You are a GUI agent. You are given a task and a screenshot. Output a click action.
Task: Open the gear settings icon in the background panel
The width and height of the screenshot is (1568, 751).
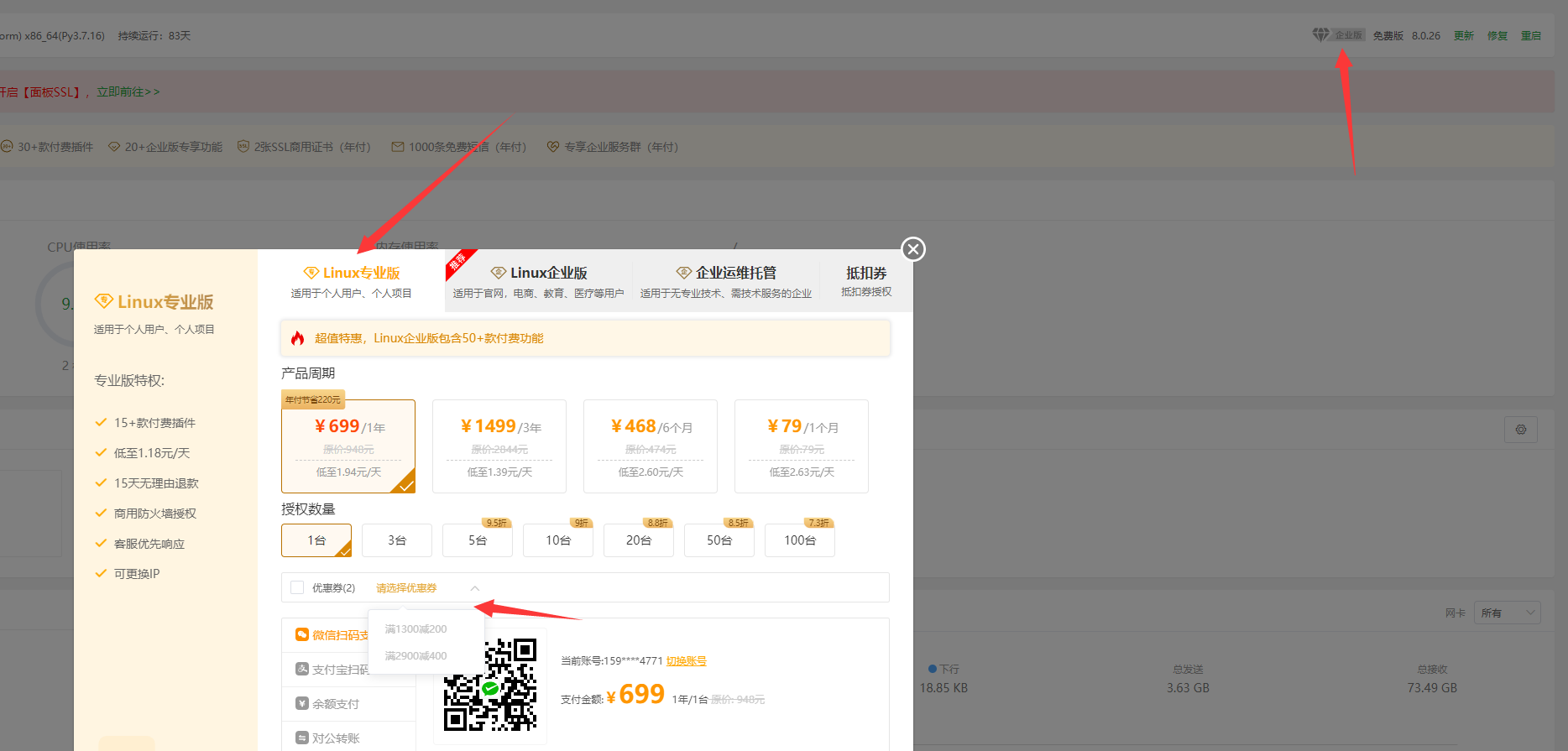(x=1521, y=430)
